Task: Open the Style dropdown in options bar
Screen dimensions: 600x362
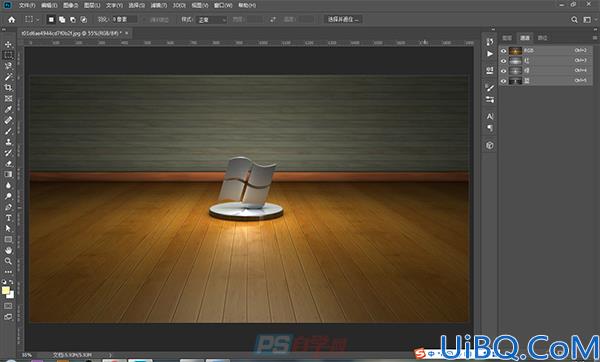Action: click(212, 20)
